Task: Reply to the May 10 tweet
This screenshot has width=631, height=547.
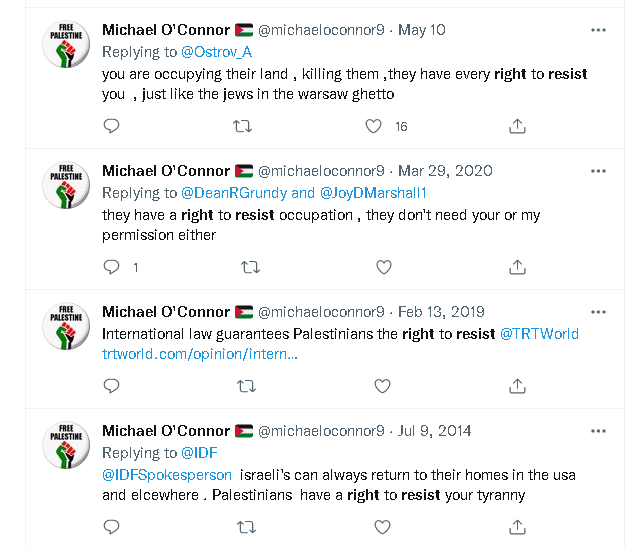Action: (x=112, y=126)
